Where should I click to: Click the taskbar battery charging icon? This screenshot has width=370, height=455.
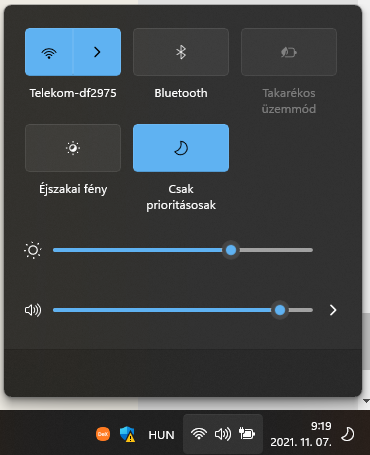[247, 433]
